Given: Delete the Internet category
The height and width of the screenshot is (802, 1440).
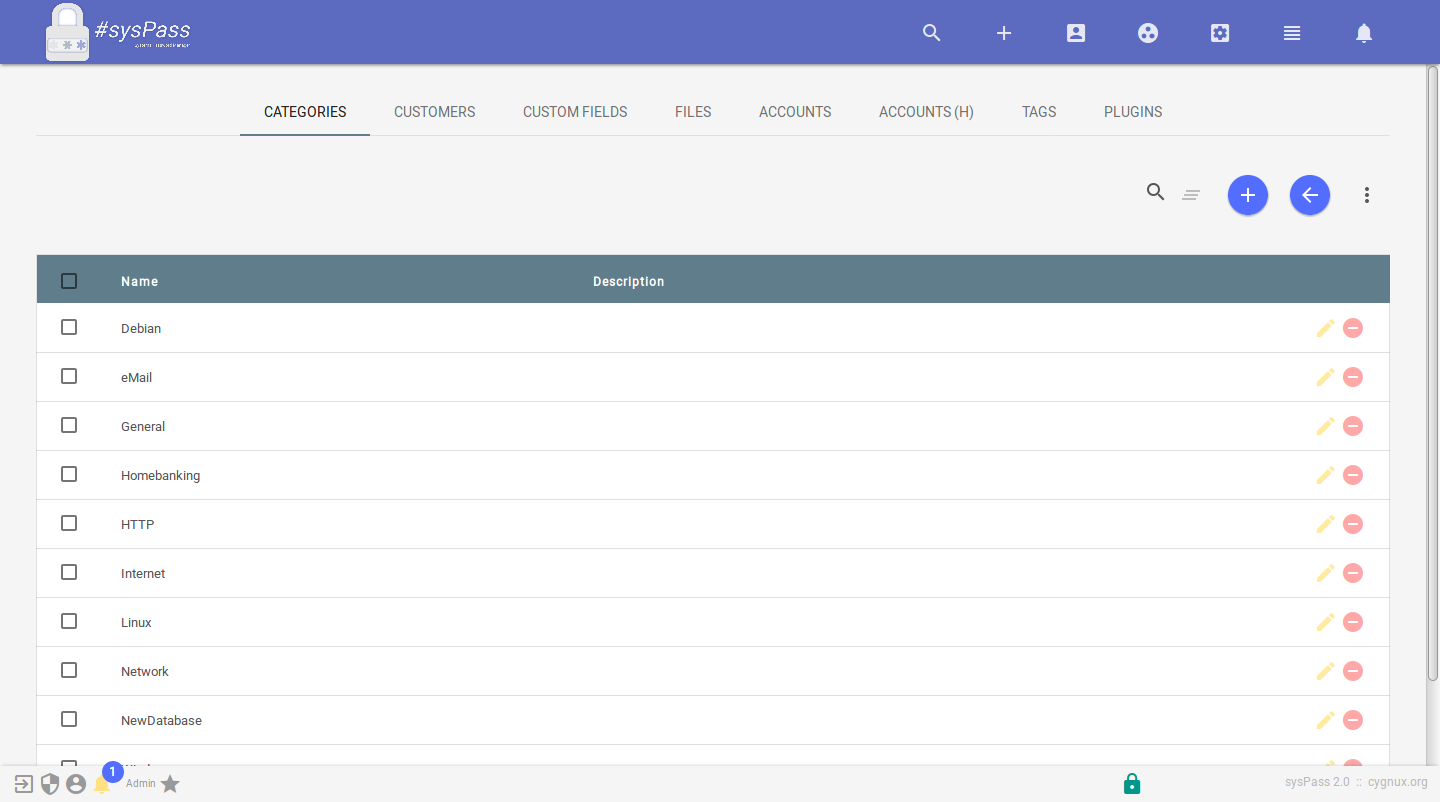Looking at the screenshot, I should click(x=1353, y=573).
